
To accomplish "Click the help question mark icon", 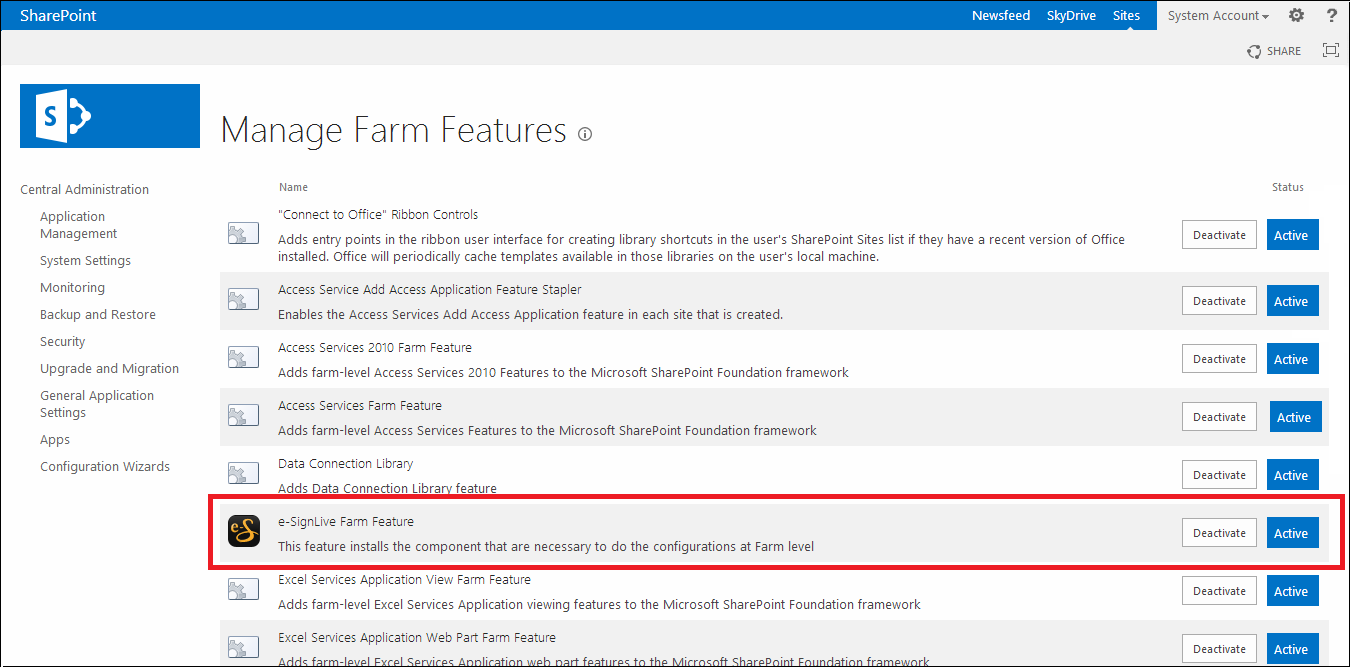I will [x=1331, y=15].
